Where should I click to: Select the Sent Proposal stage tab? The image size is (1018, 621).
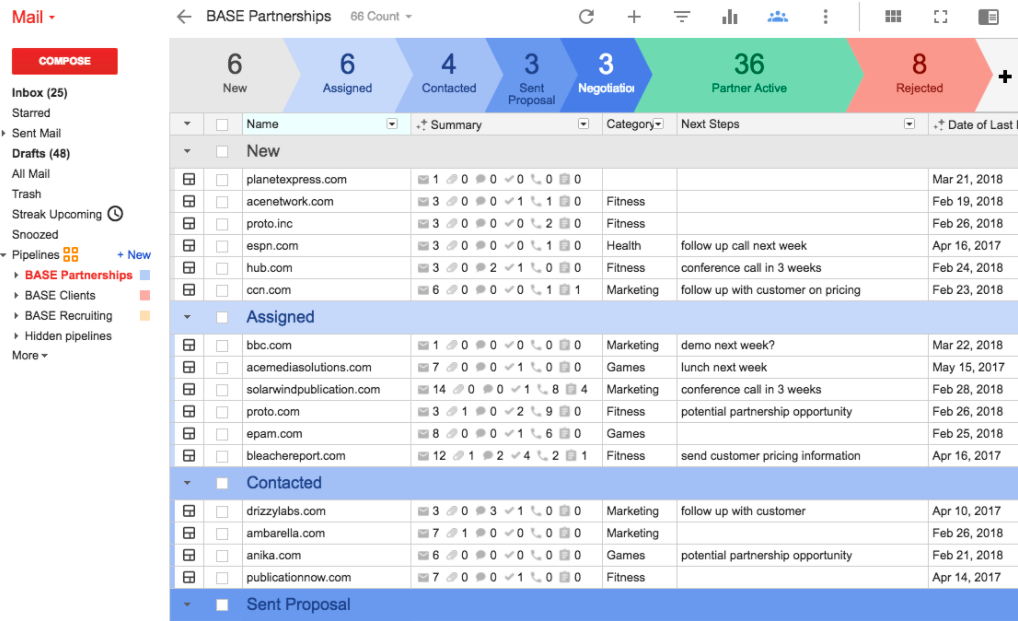point(531,75)
